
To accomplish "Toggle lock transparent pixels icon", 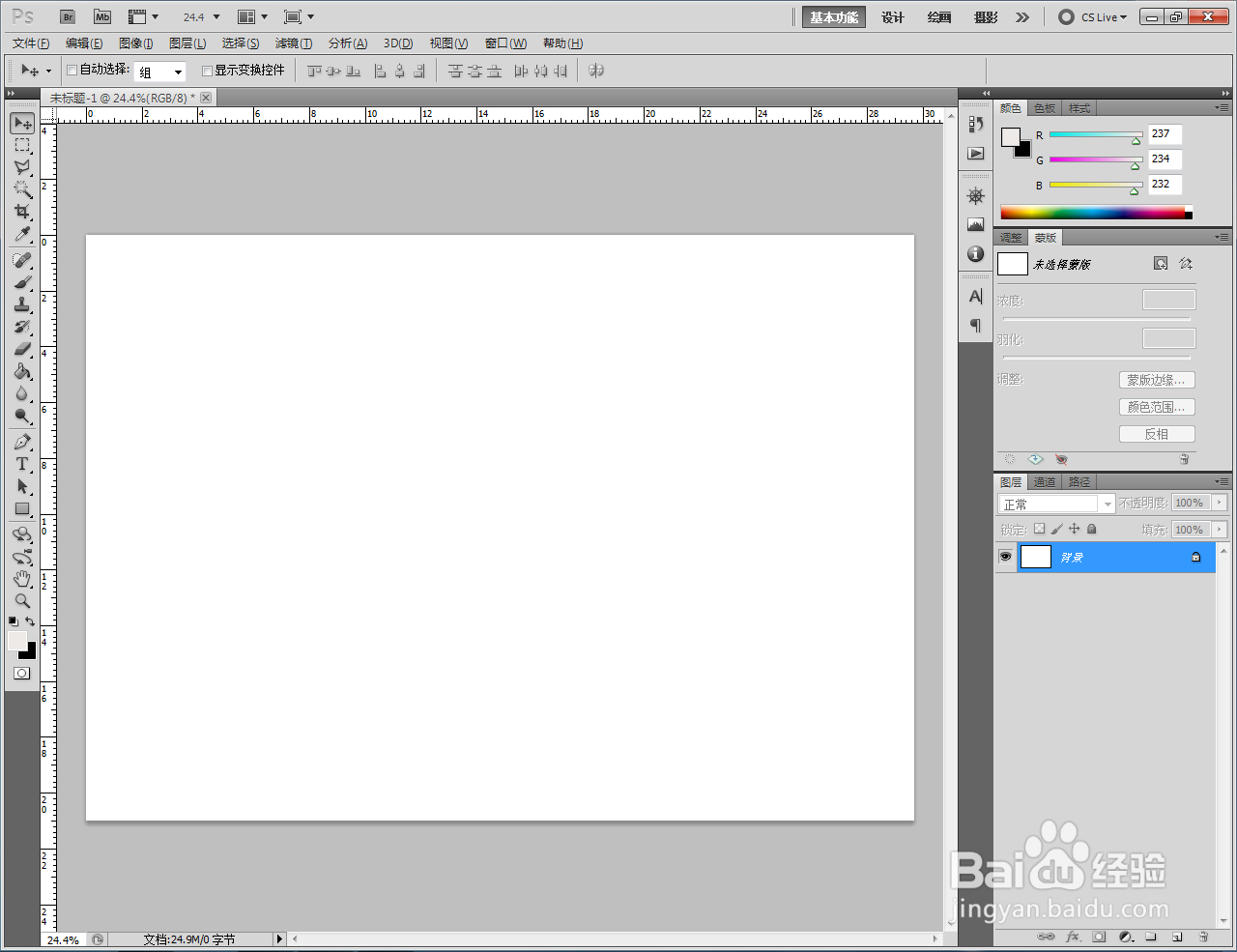I will [1039, 530].
